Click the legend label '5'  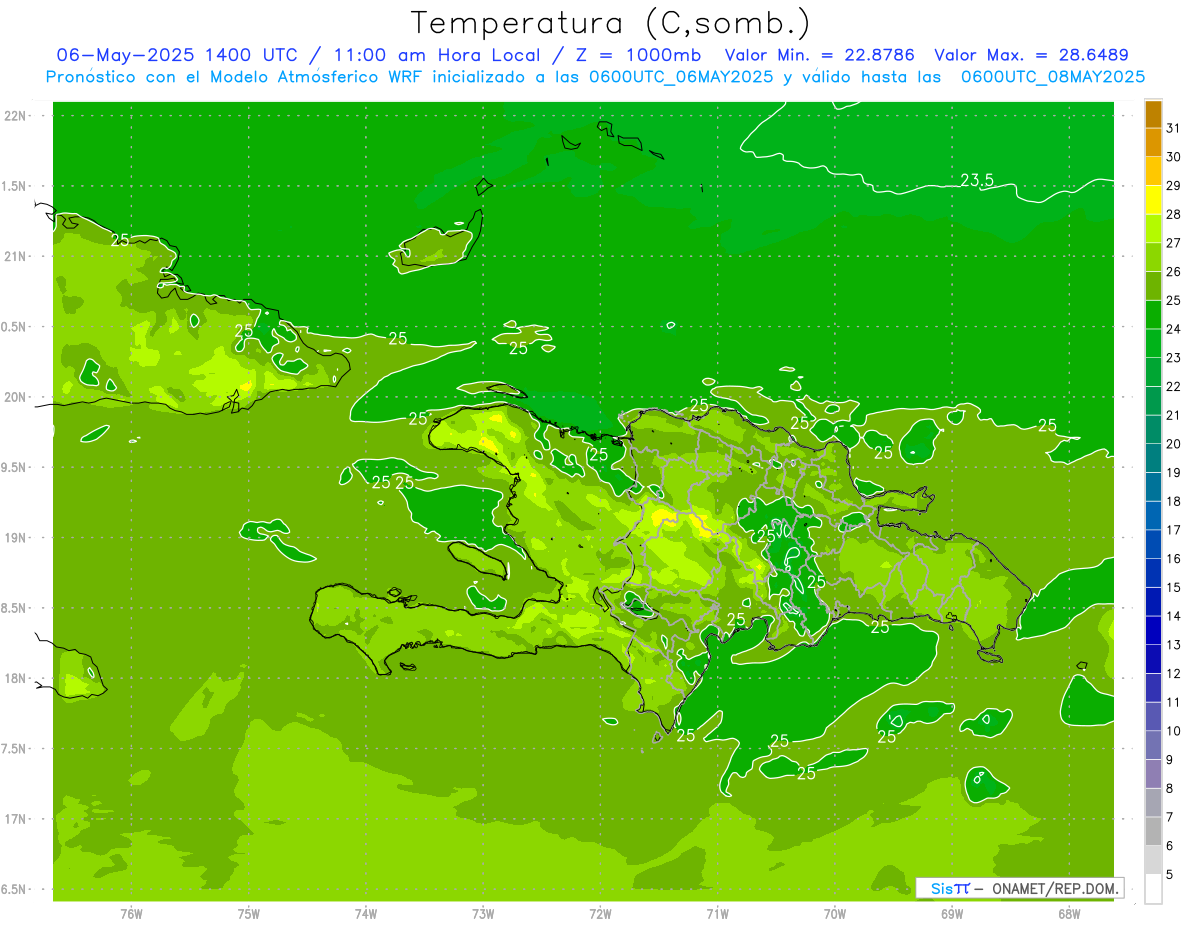point(1169,875)
